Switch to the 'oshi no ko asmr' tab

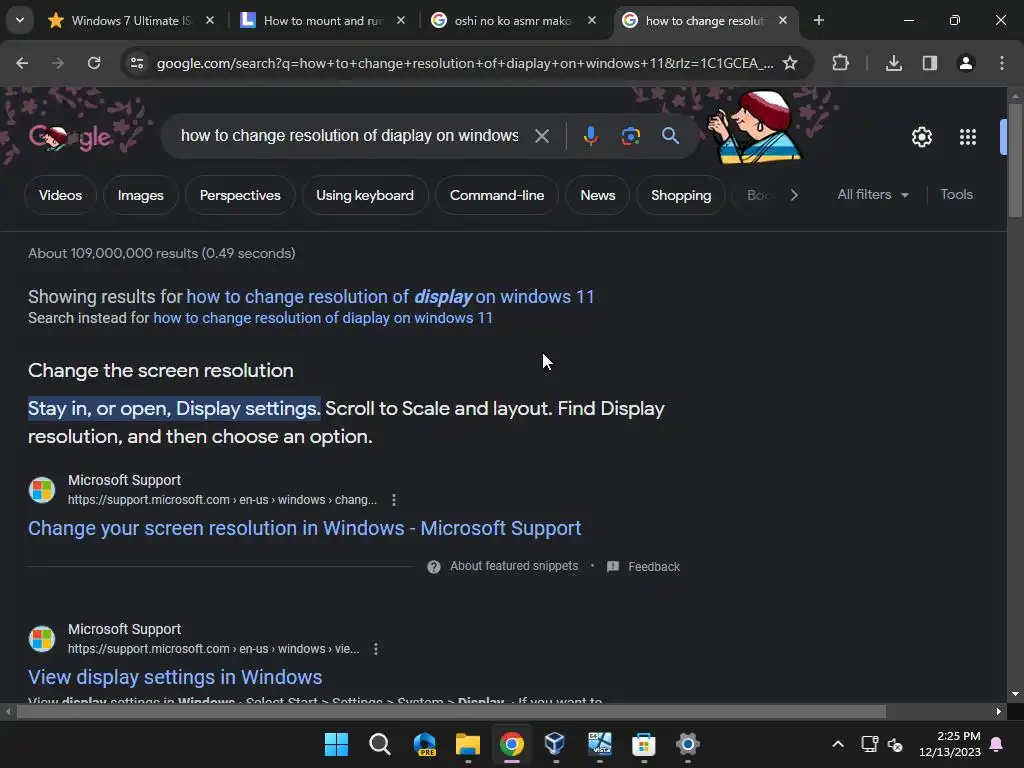[512, 21]
